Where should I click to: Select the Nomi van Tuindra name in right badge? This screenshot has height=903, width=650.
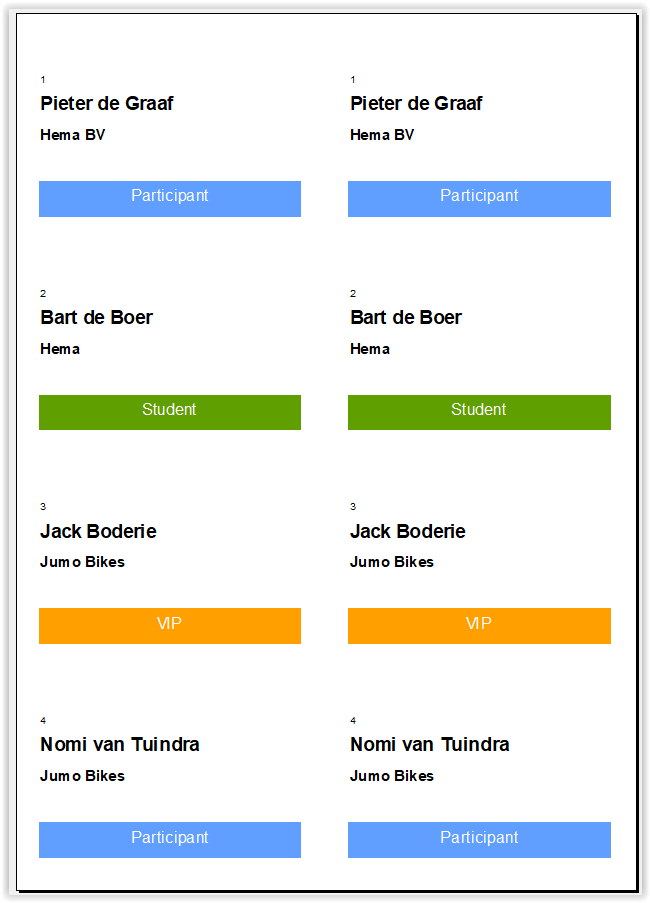(430, 745)
